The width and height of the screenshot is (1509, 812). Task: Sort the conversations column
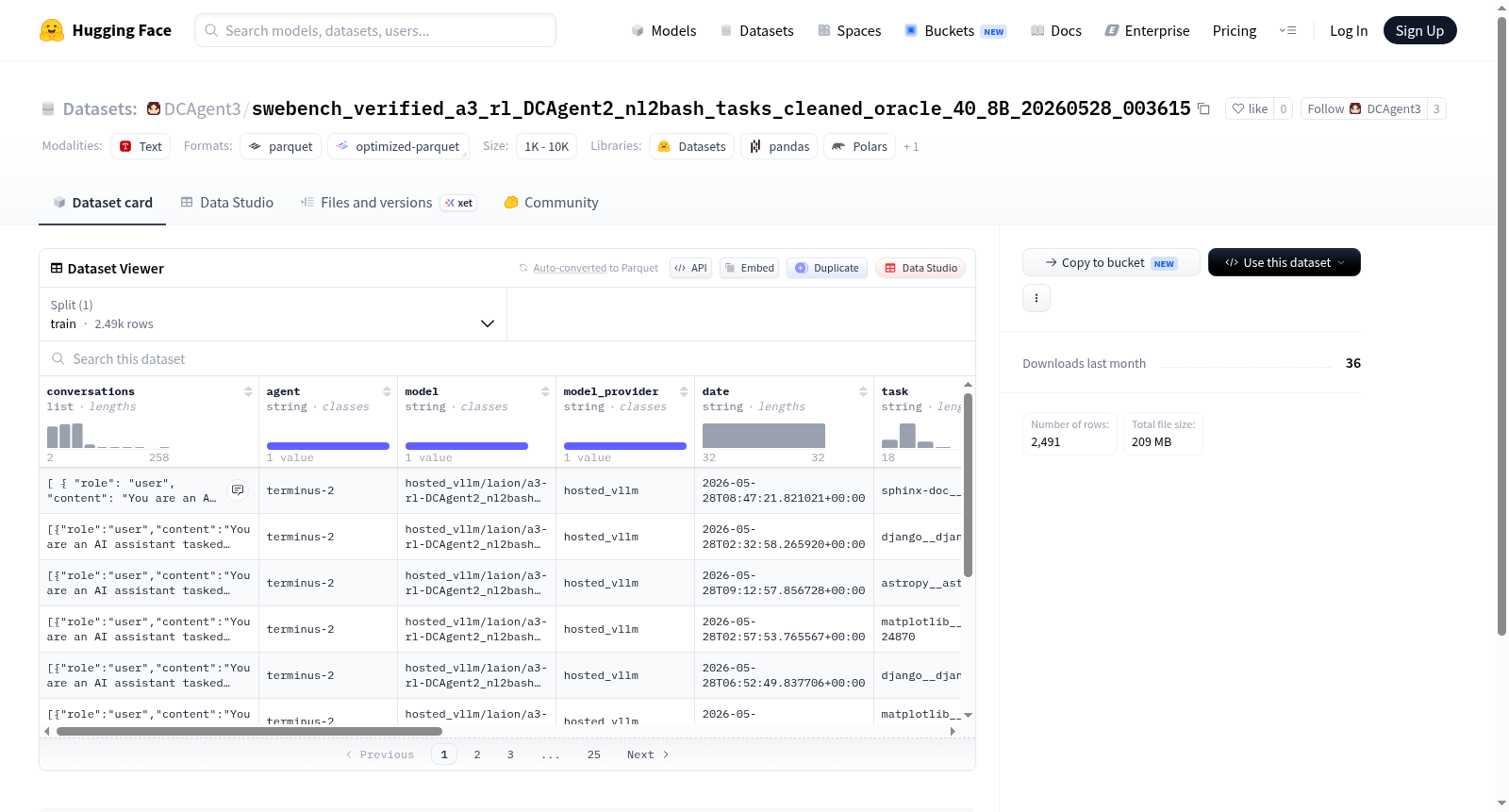point(248,391)
